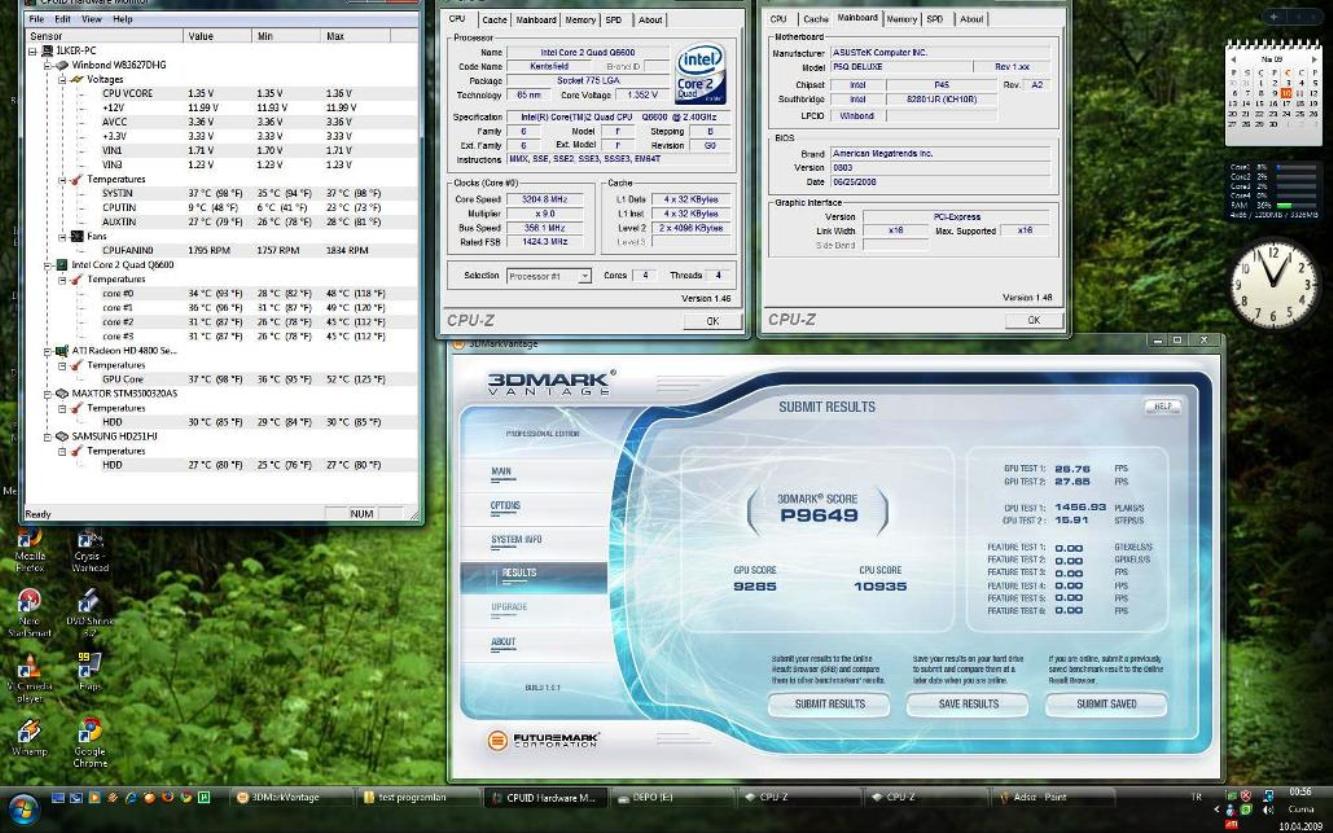1333x833 pixels.
Task: Click SUBMIT SAVED button
Action: 1106,704
